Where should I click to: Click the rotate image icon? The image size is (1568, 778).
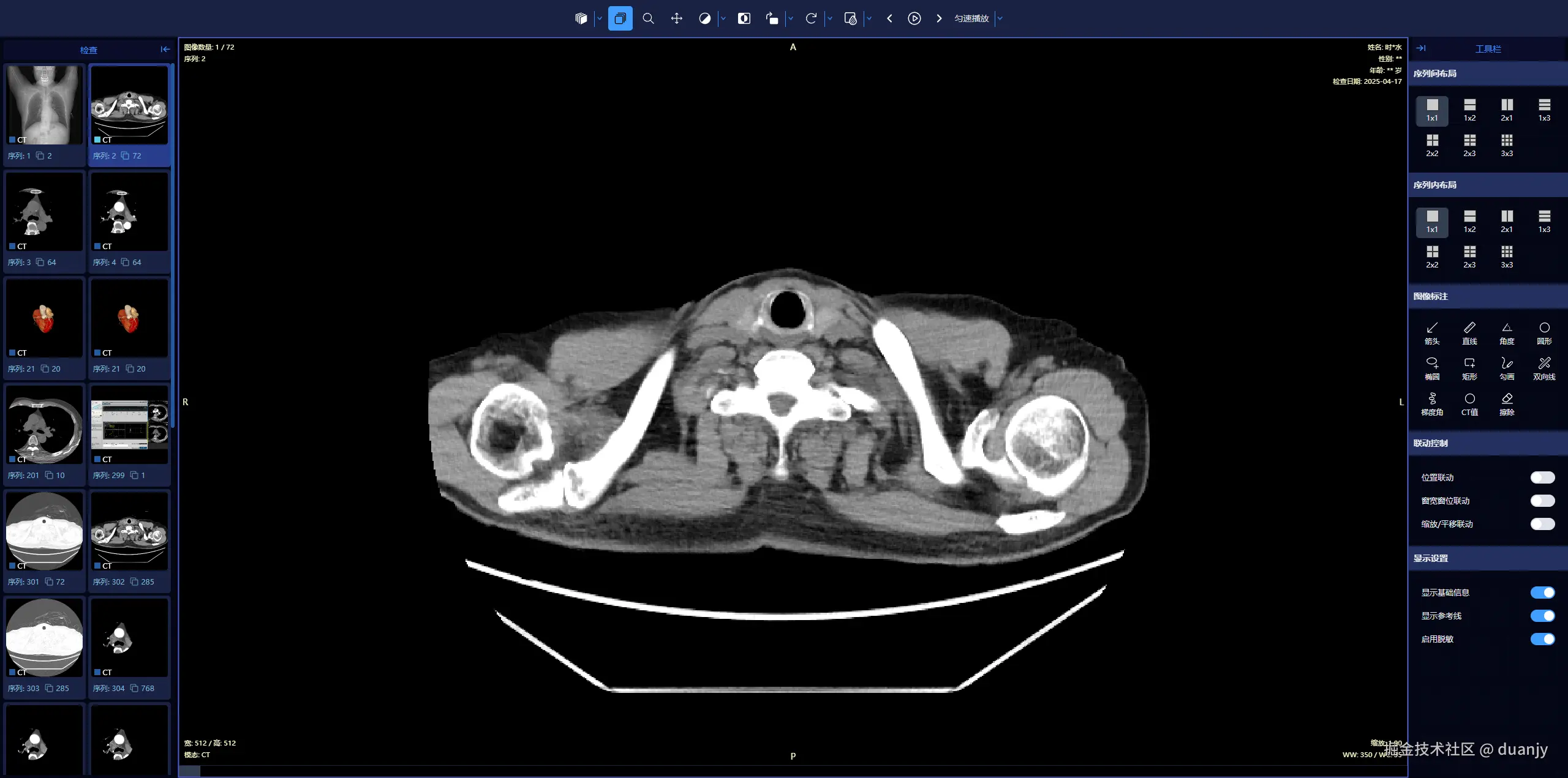pyautogui.click(x=772, y=18)
